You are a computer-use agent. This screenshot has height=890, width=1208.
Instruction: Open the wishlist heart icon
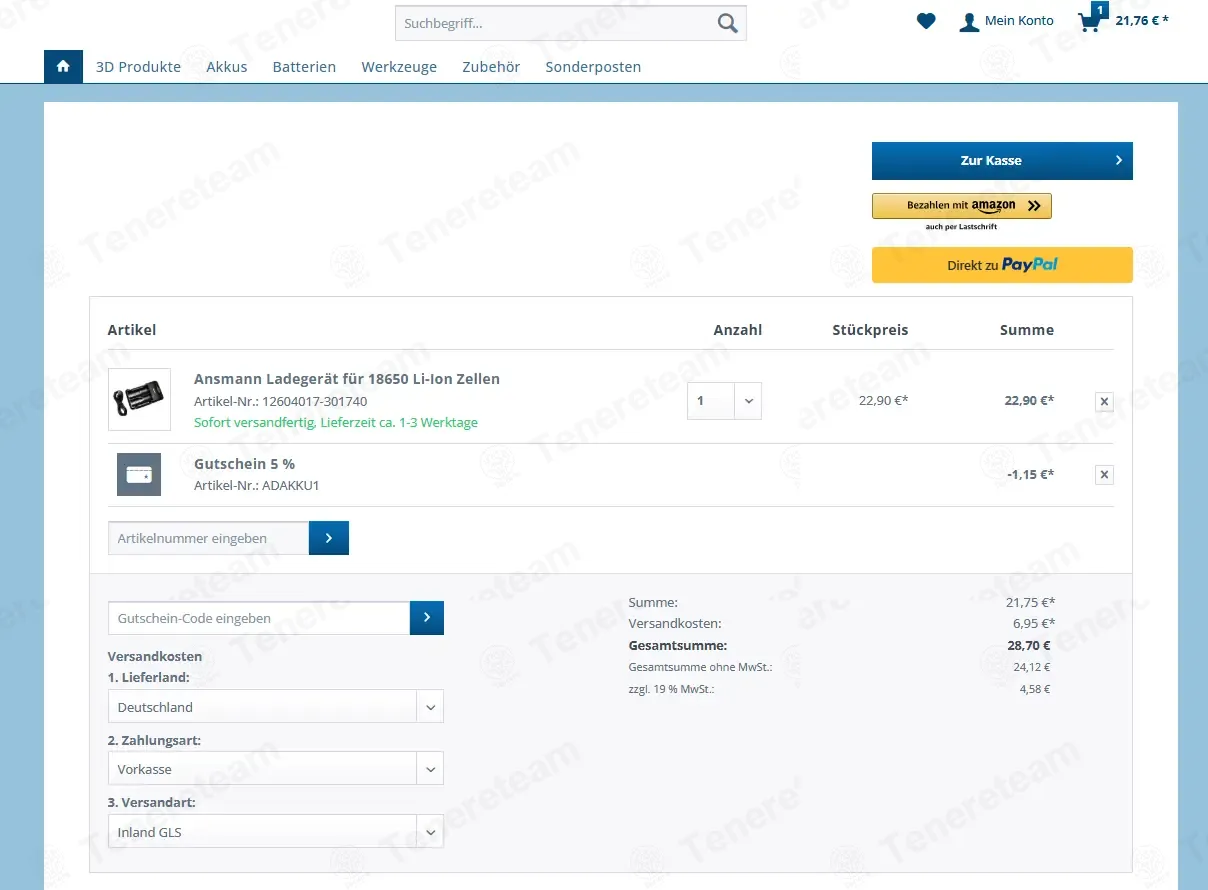coord(926,20)
